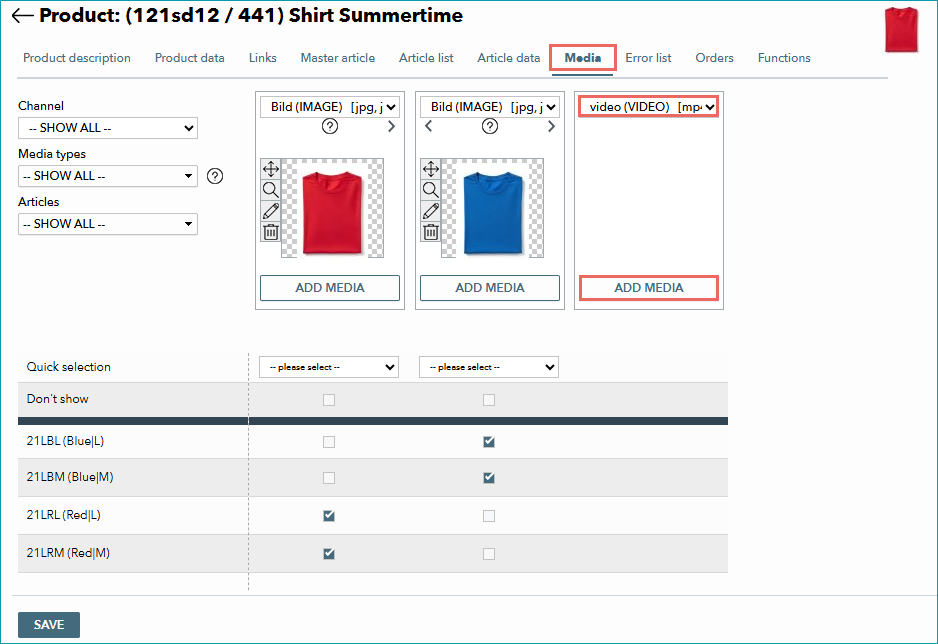Screen dimensions: 938x644
Task: Zoom the red shirt image with magnifier icon
Action: pos(271,190)
